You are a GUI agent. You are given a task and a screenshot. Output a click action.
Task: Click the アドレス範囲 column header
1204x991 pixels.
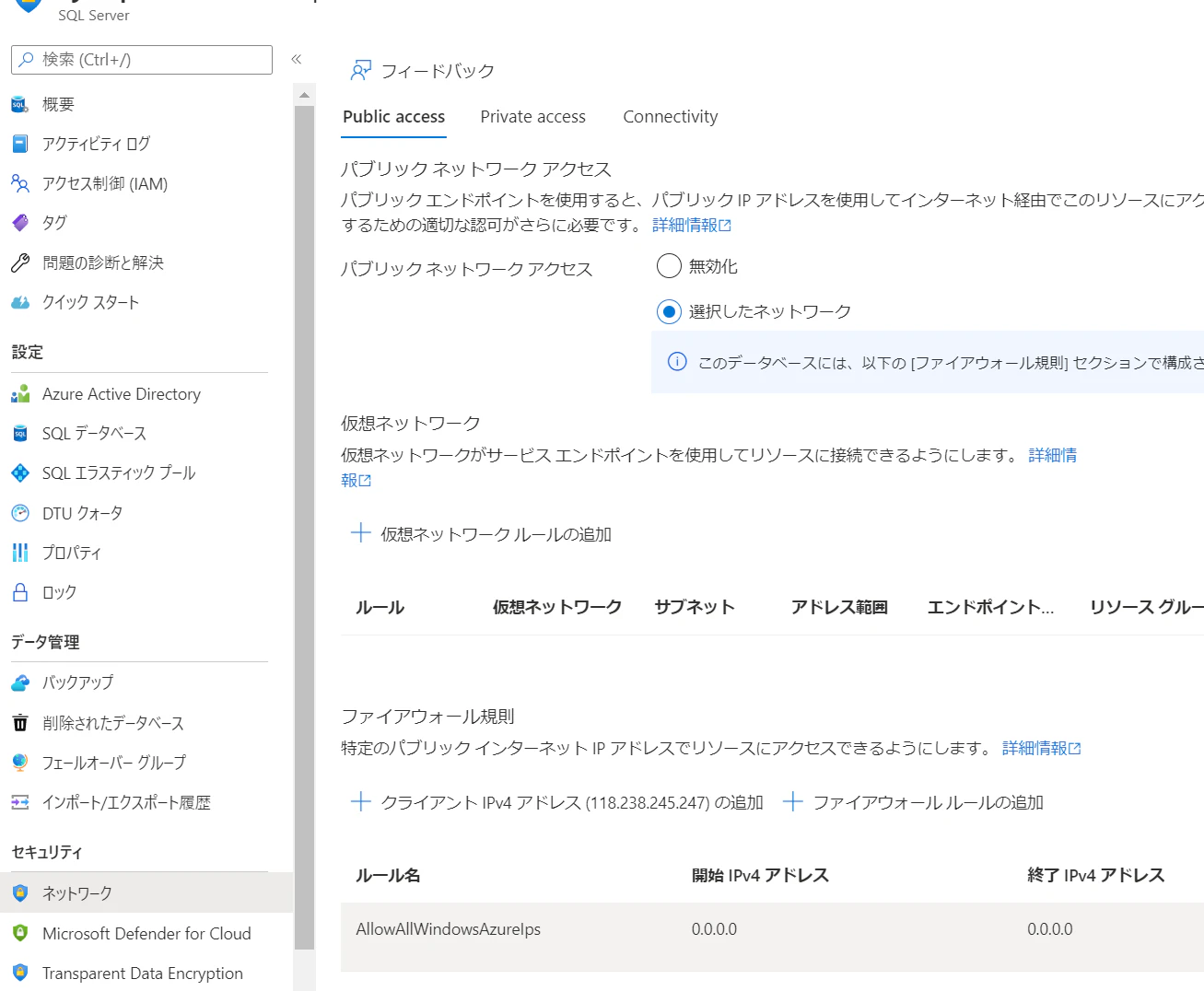pyautogui.click(x=839, y=607)
